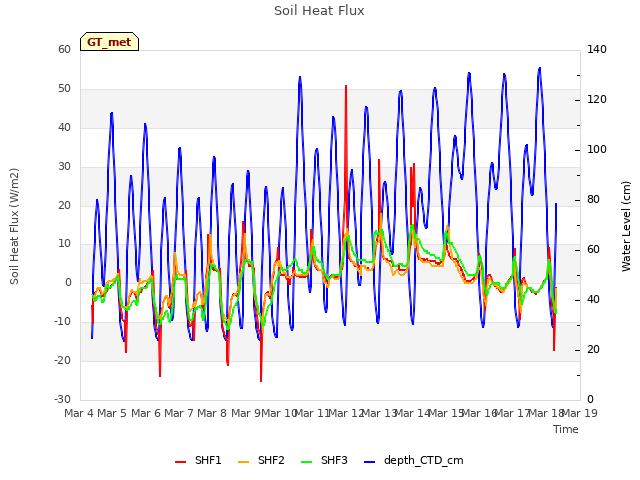Click the Time axis label
This screenshot has width=640, height=480.
pyautogui.click(x=566, y=429)
